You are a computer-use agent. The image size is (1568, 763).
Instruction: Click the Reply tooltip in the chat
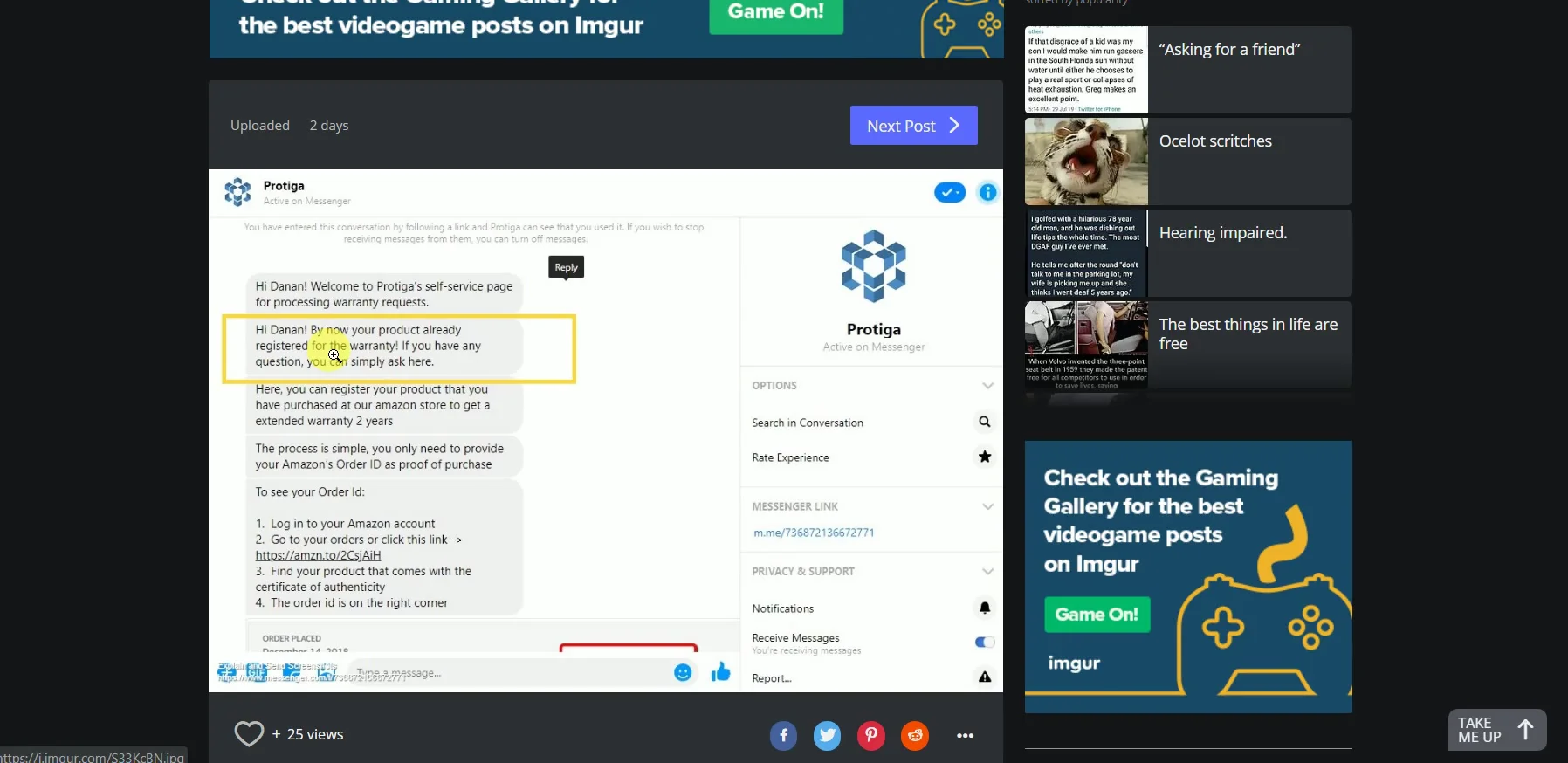[566, 267]
